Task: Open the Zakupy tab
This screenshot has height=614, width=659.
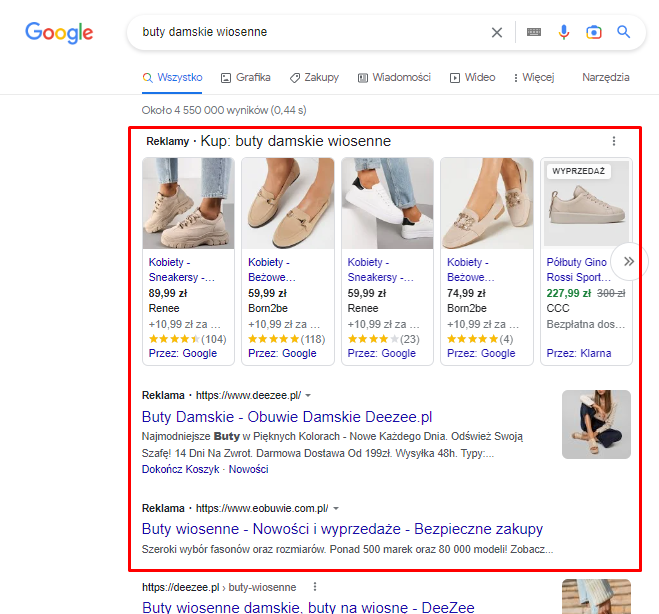Action: (x=314, y=78)
